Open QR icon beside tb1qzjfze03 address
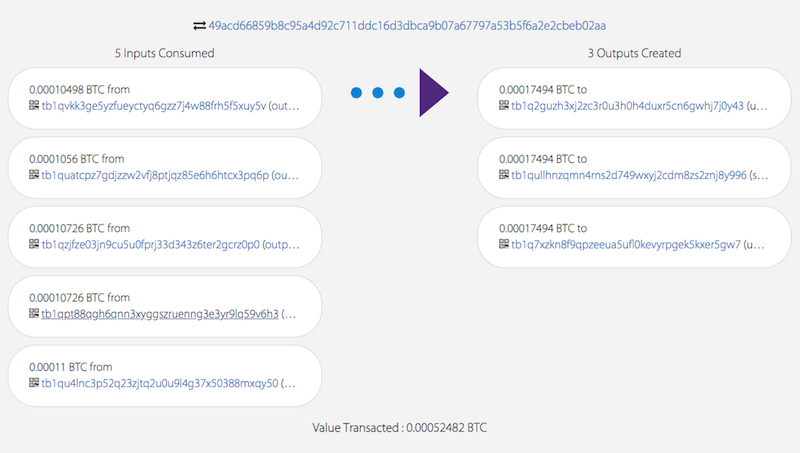Viewport: 800px width, 453px height. coord(34,244)
